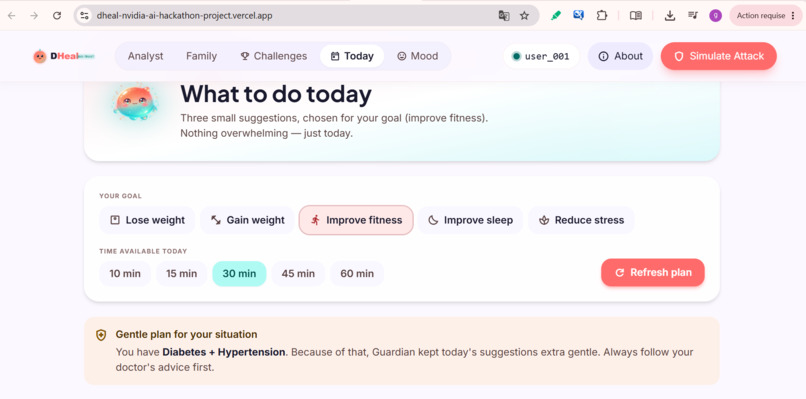Set time available to 10 min
The height and width of the screenshot is (399, 806).
click(125, 274)
